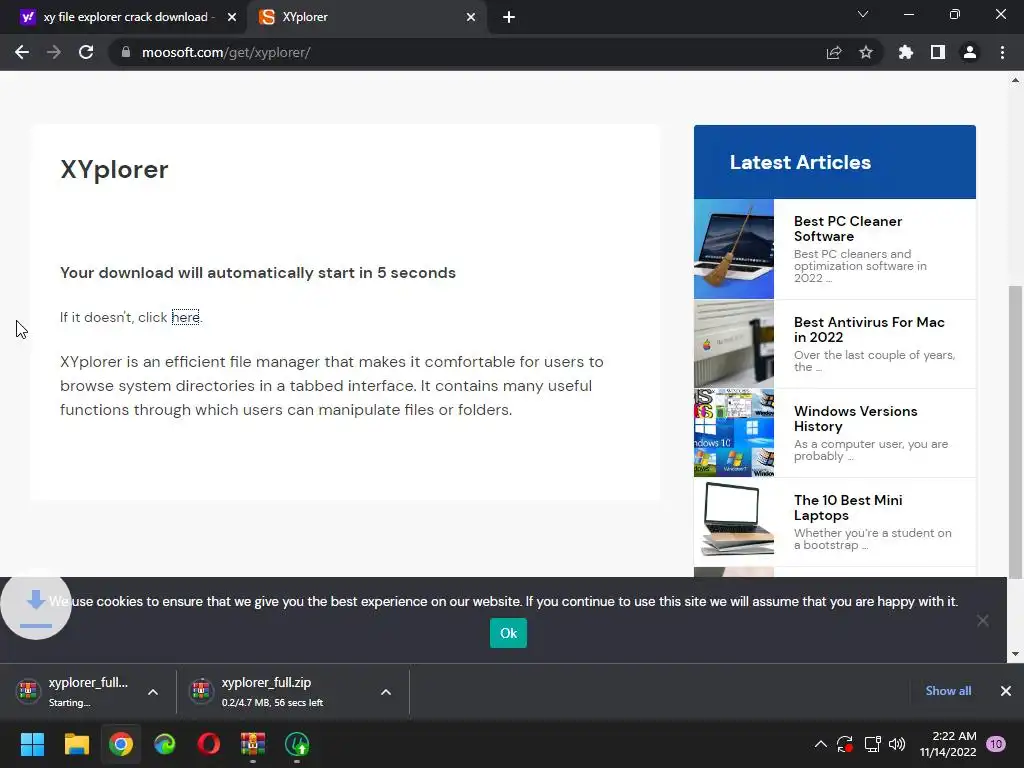The height and width of the screenshot is (768, 1024).
Task: Open the side panel icon
Action: pyautogui.click(x=938, y=52)
